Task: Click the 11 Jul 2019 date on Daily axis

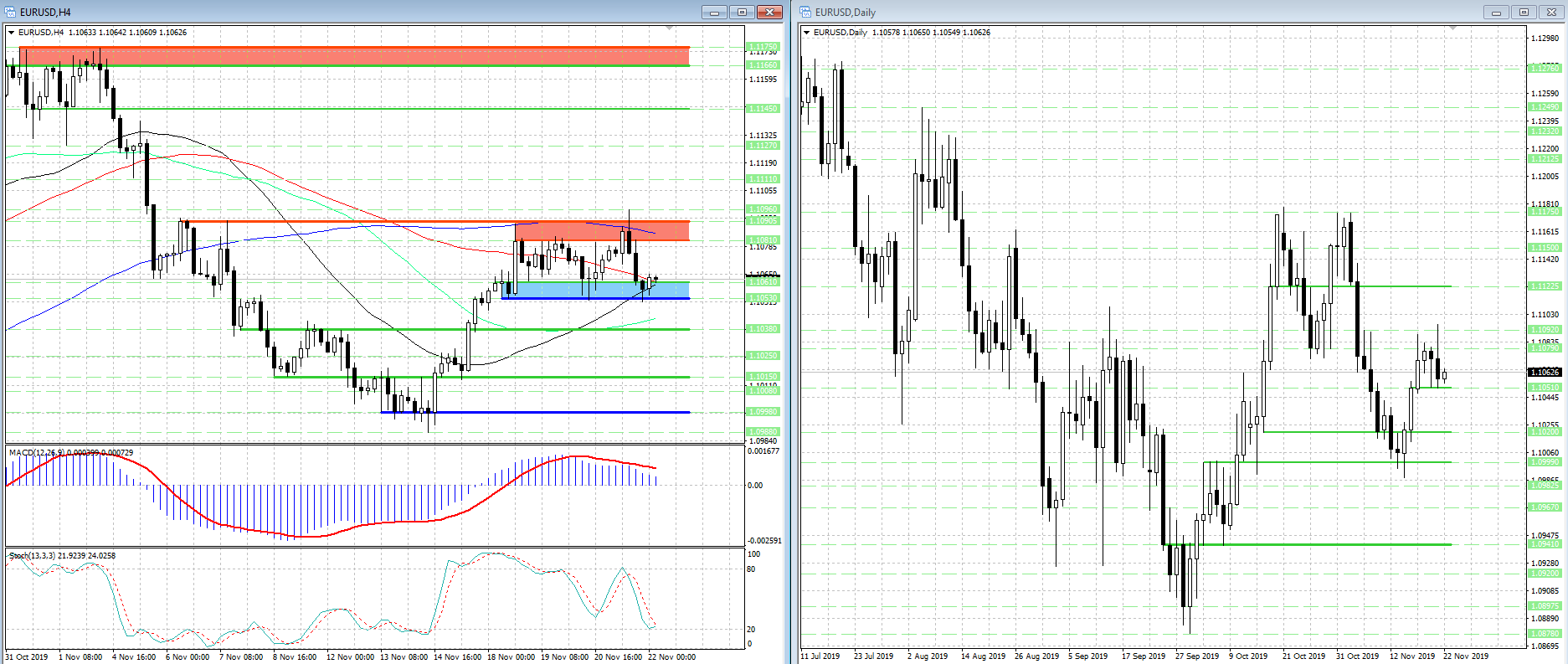Action: pyautogui.click(x=820, y=656)
